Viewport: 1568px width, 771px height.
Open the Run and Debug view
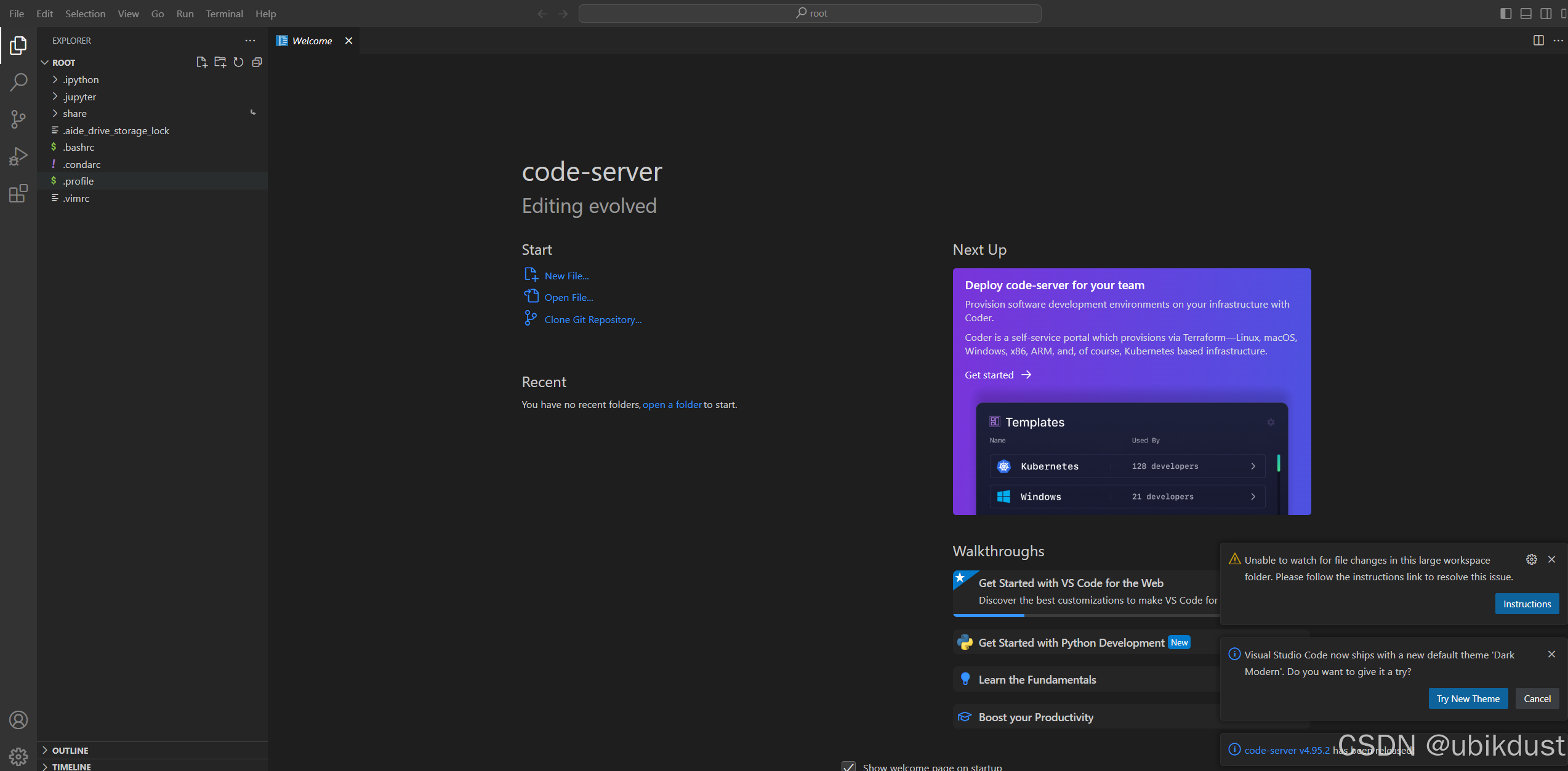point(18,156)
